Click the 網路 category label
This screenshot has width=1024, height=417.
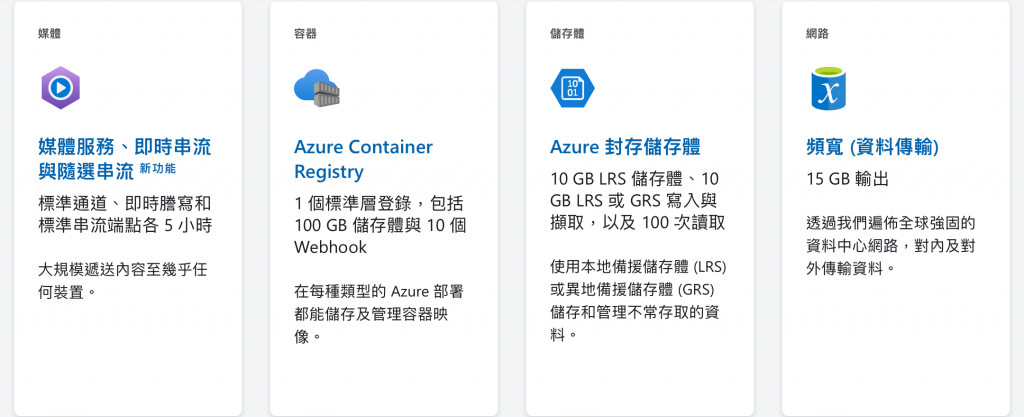click(x=817, y=34)
